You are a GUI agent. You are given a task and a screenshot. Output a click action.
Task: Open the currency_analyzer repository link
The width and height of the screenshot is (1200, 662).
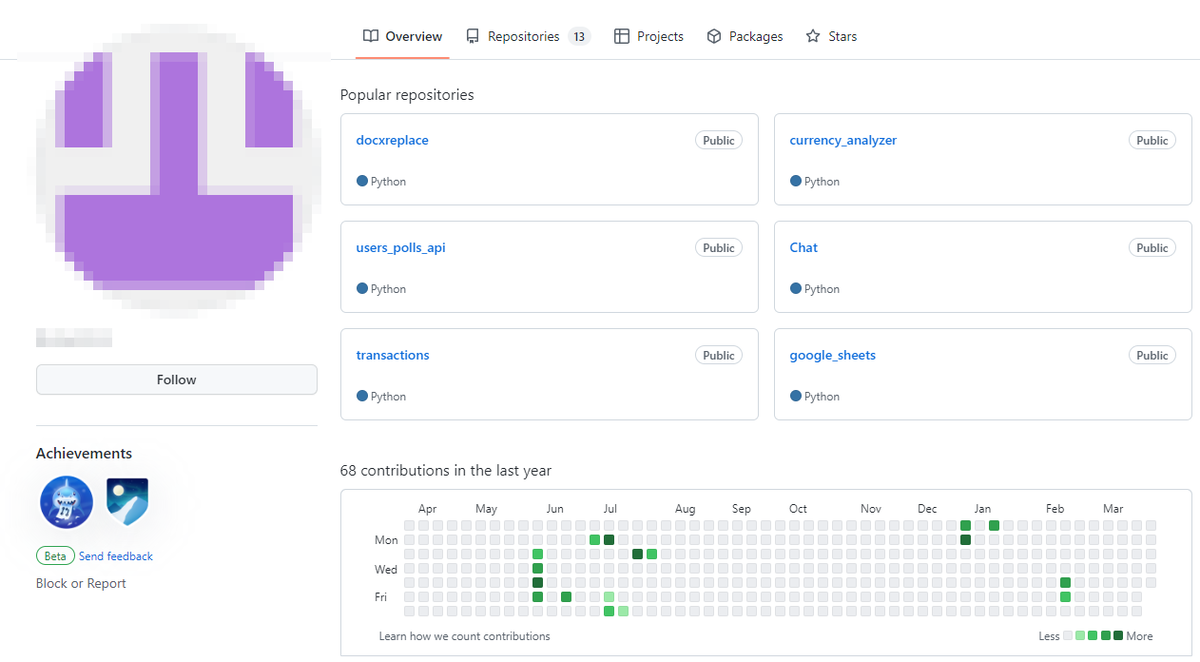(x=843, y=140)
